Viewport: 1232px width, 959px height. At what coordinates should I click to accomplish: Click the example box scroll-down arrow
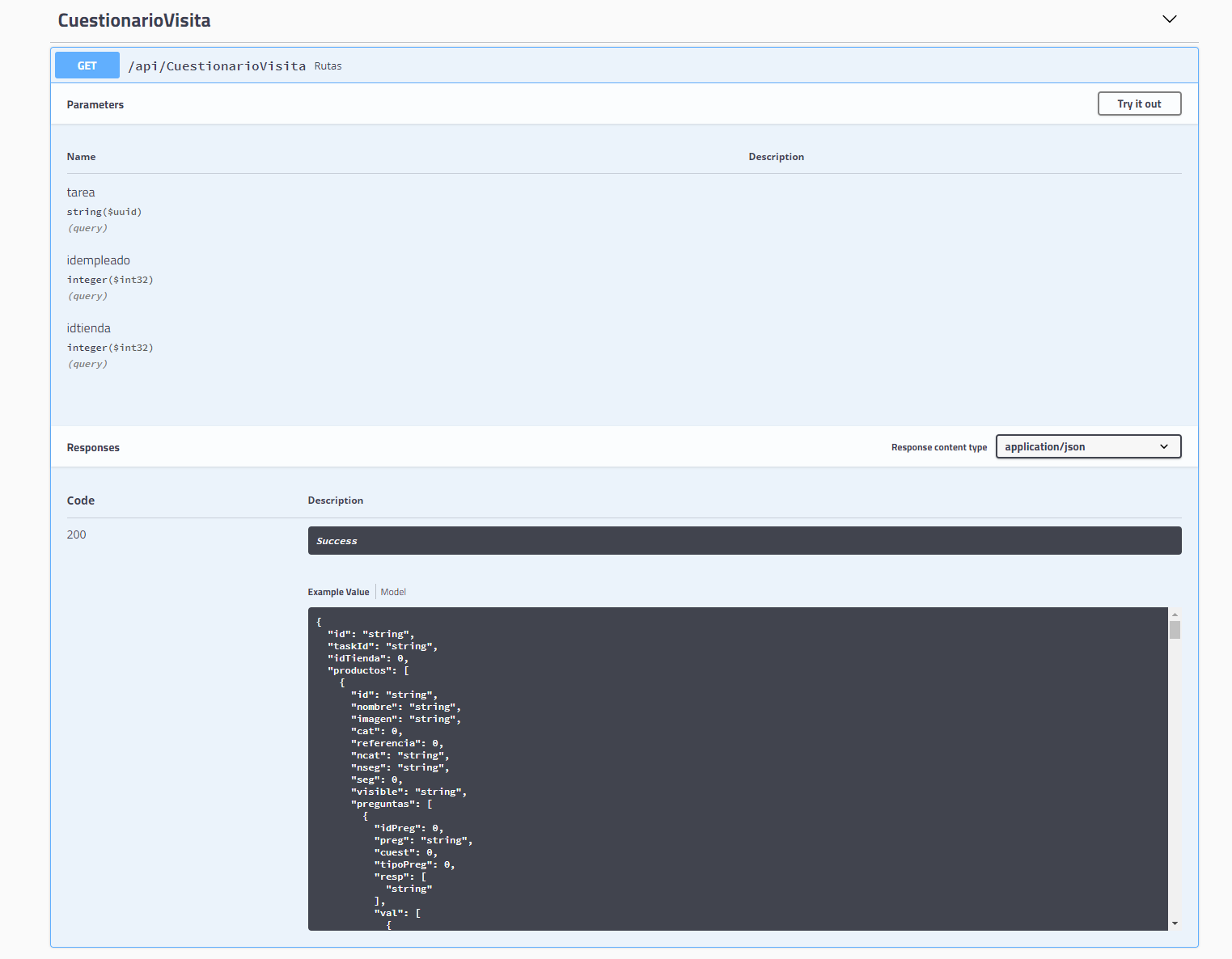coord(1175,923)
